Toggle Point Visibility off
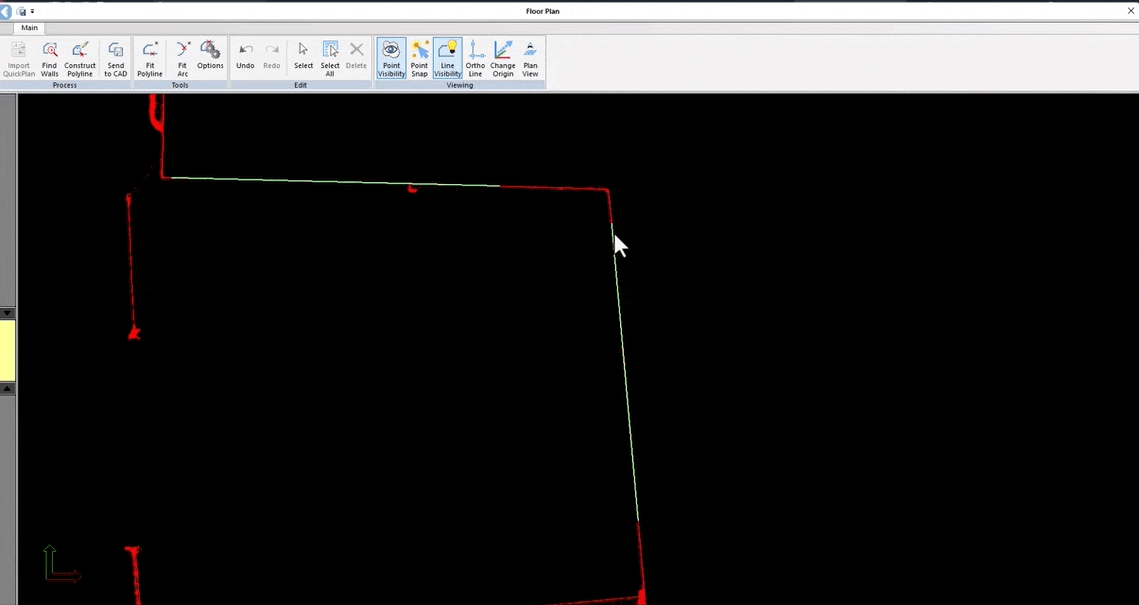Viewport: 1139px width, 605px height. click(391, 58)
